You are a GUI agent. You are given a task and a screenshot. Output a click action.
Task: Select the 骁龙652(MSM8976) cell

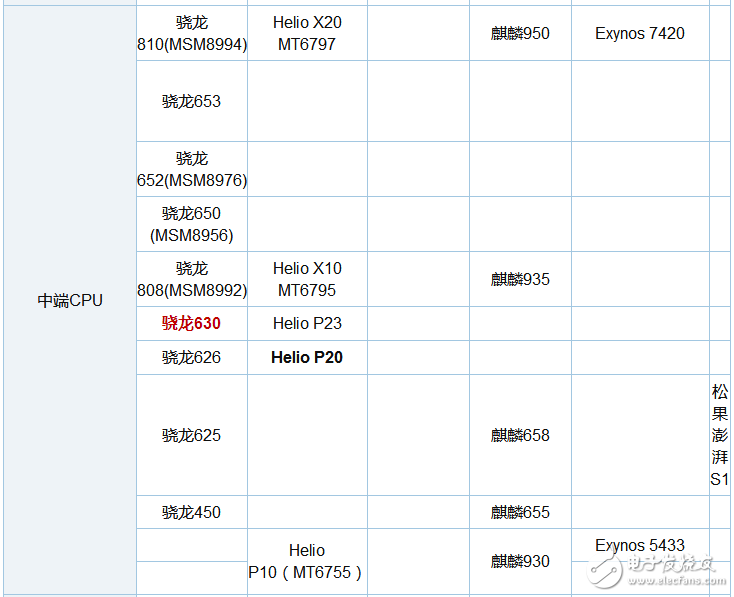[x=191, y=169]
